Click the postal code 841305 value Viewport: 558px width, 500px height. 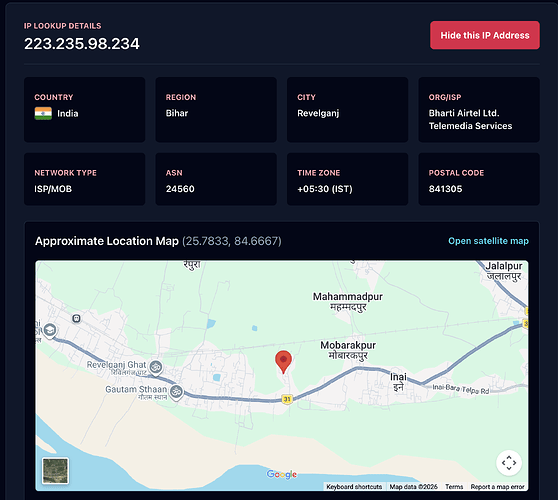445,189
